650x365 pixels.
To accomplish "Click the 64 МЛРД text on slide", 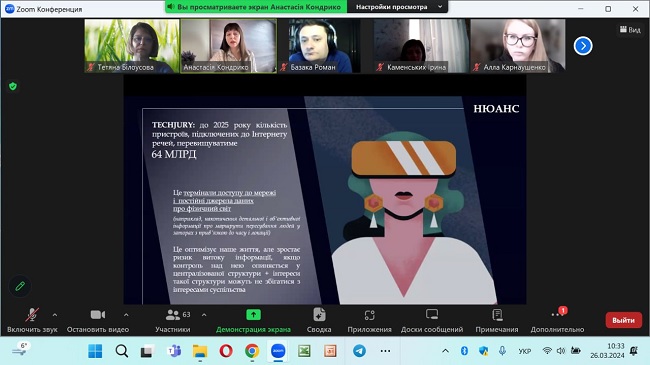I will point(174,154).
